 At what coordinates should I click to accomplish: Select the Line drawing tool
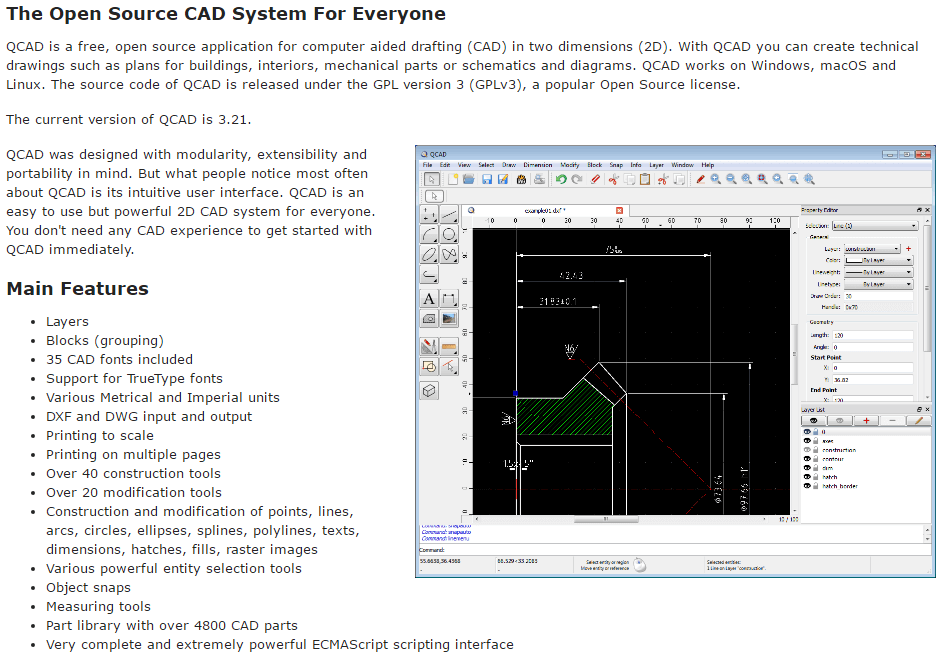[449, 214]
